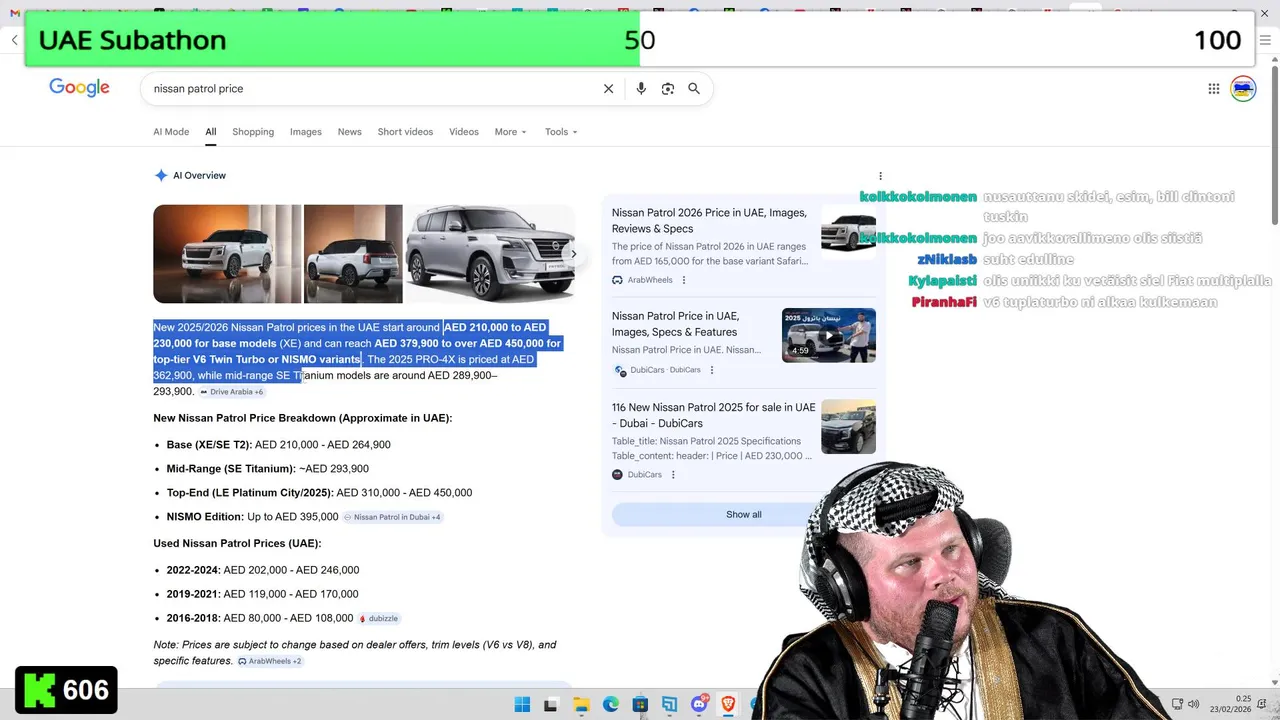The width and height of the screenshot is (1280, 720).
Task: Switch to News tab
Action: 349,132
